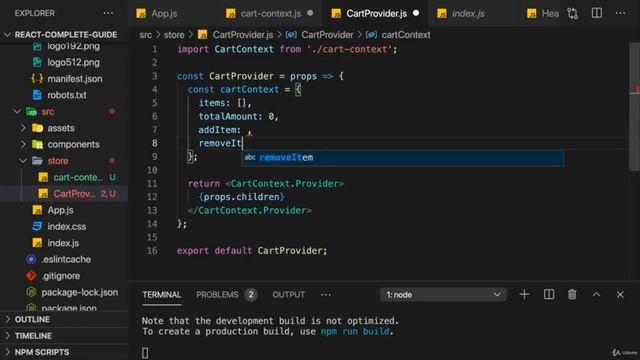Click the line 8 number in gutter
This screenshot has width=640, height=360.
155,143
